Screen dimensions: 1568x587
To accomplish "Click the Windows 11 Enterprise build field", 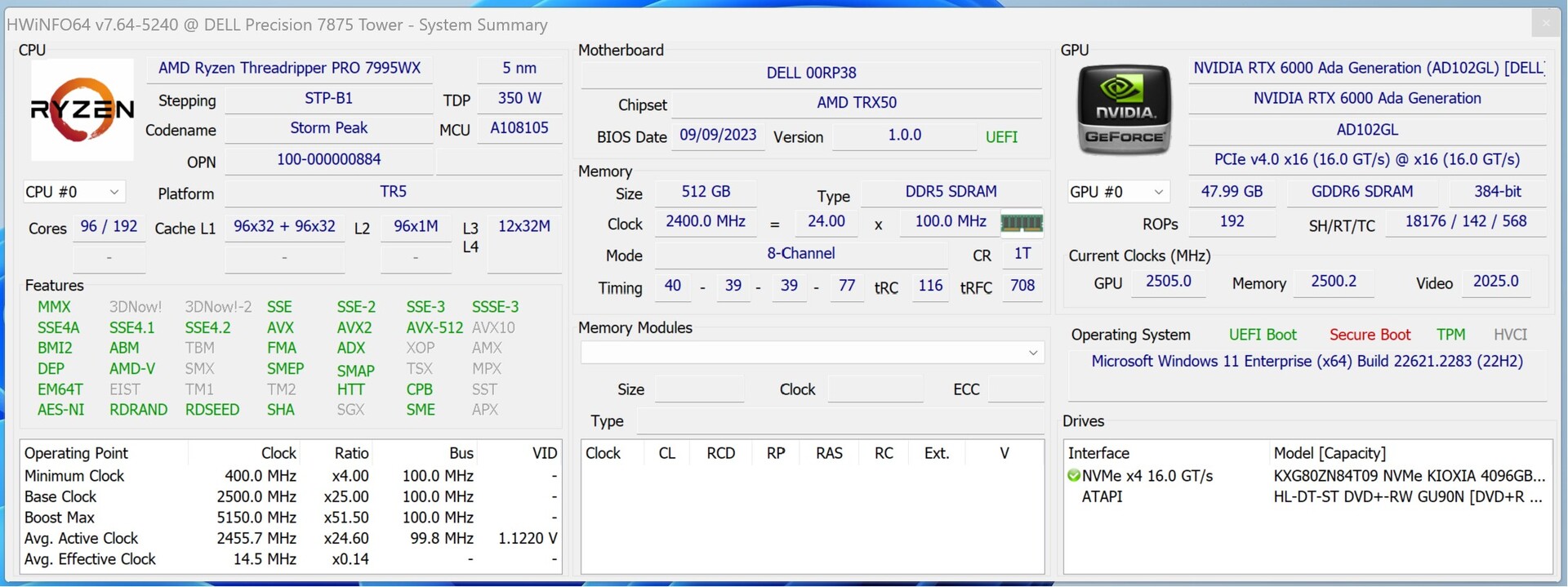I will coord(1307,361).
